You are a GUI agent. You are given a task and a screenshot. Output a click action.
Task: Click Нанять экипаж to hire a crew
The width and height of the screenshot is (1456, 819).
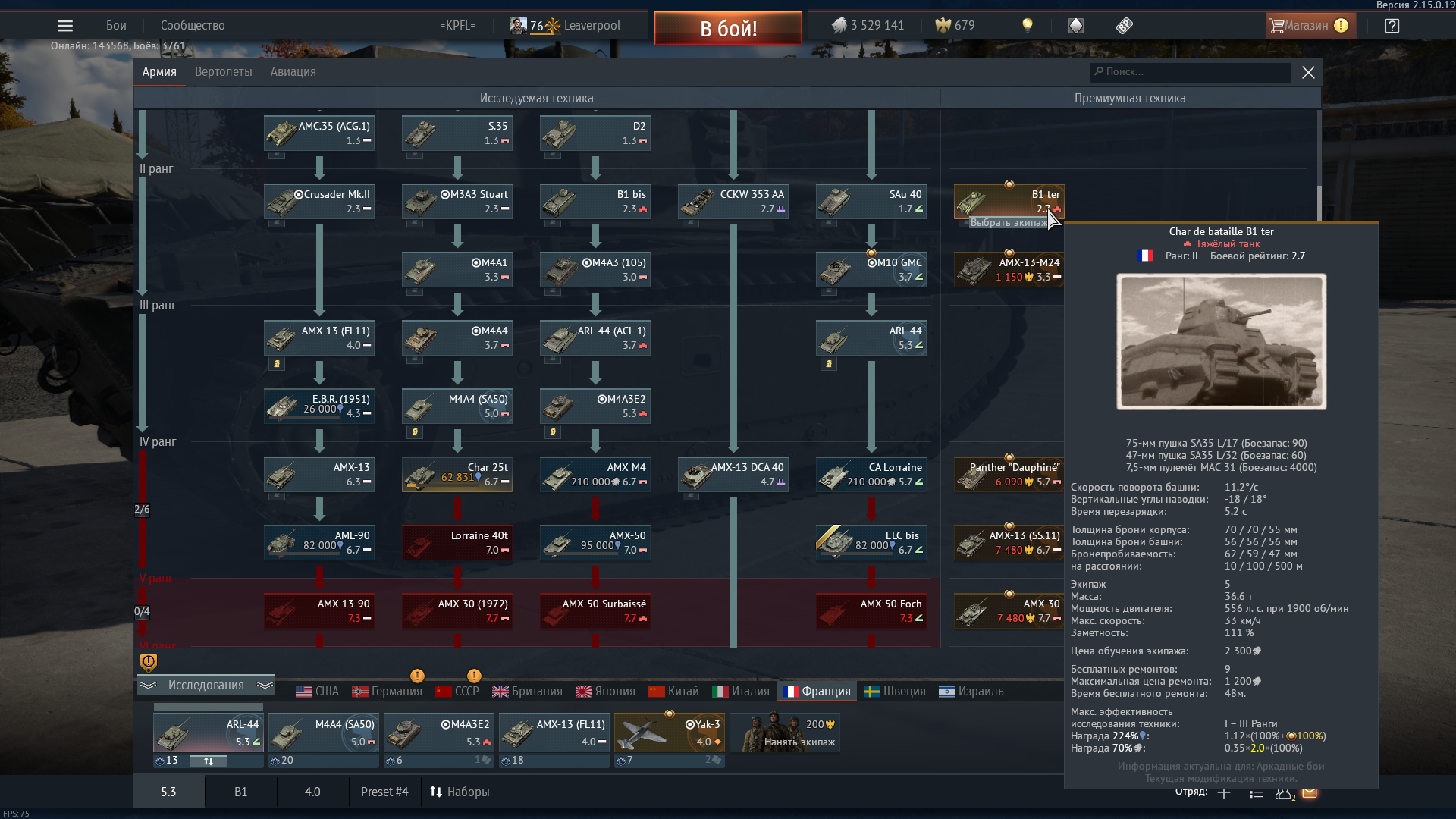point(785,733)
